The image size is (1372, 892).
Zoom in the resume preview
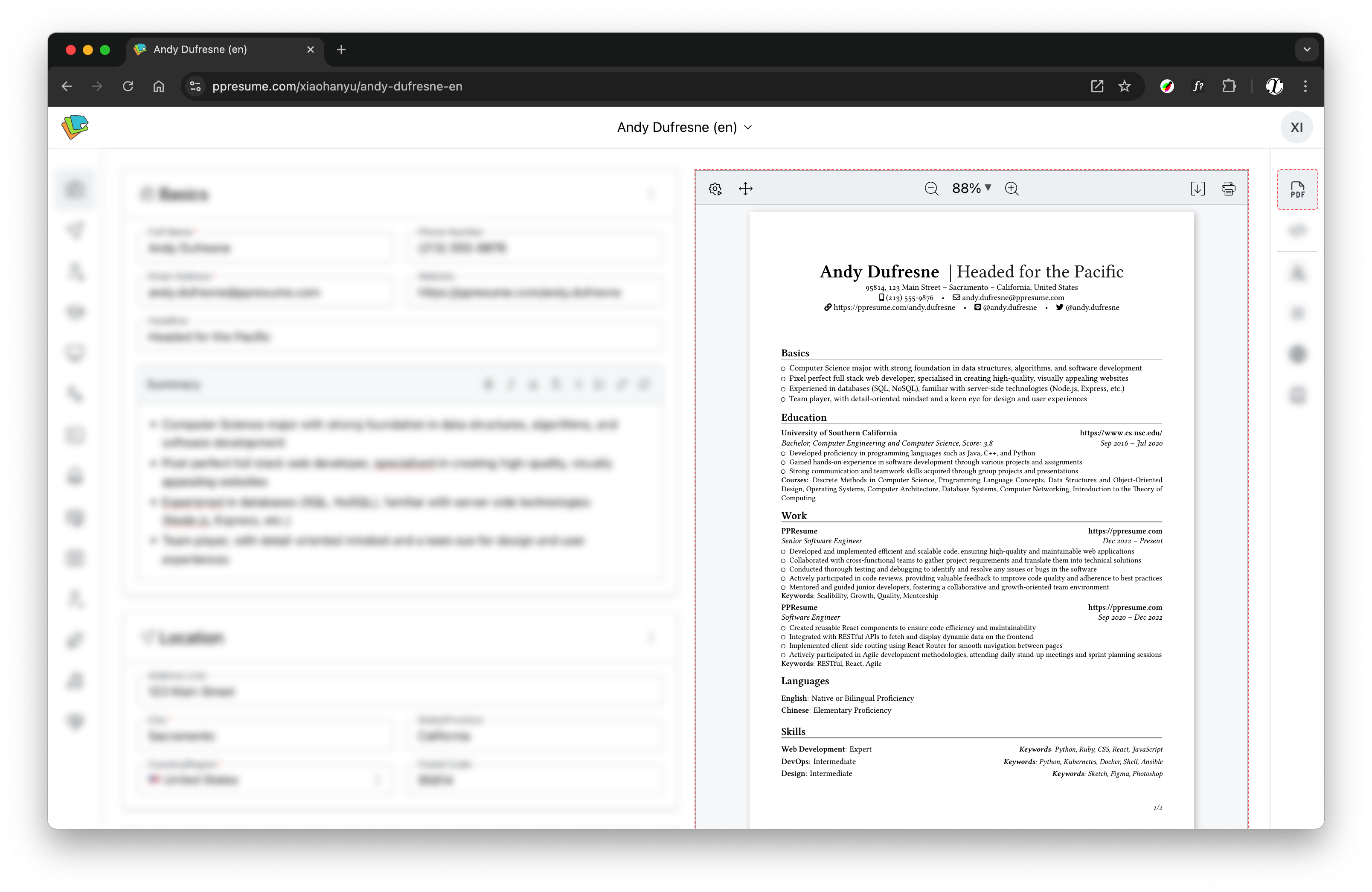(1012, 189)
